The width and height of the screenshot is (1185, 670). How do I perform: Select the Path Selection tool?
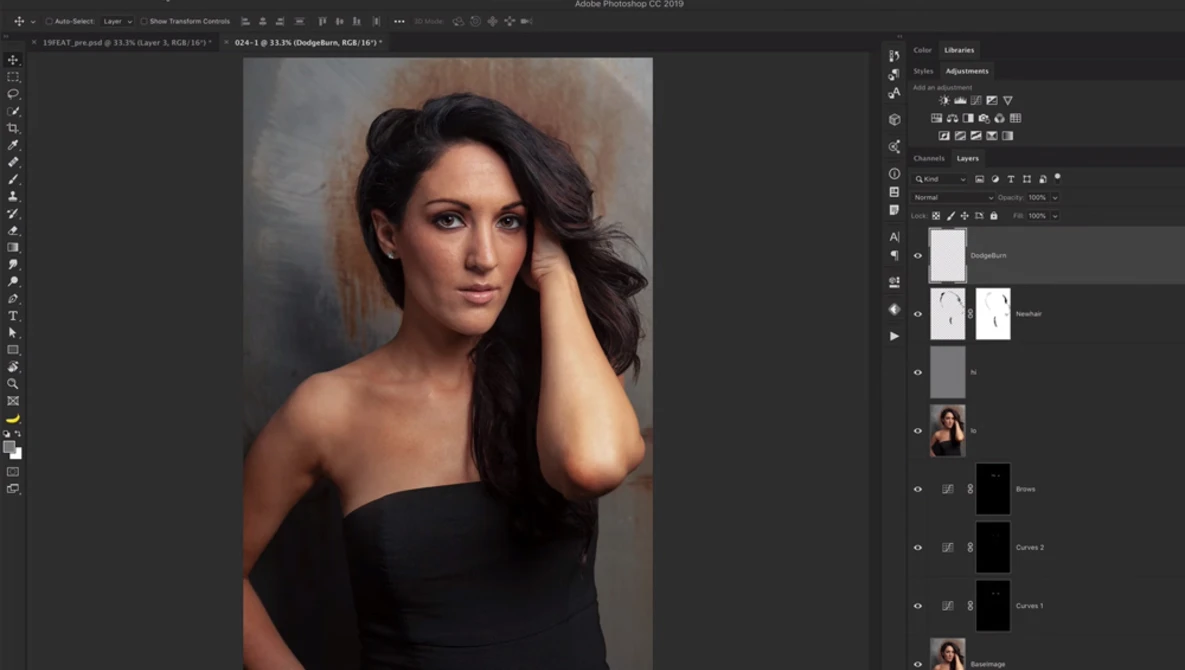13,333
